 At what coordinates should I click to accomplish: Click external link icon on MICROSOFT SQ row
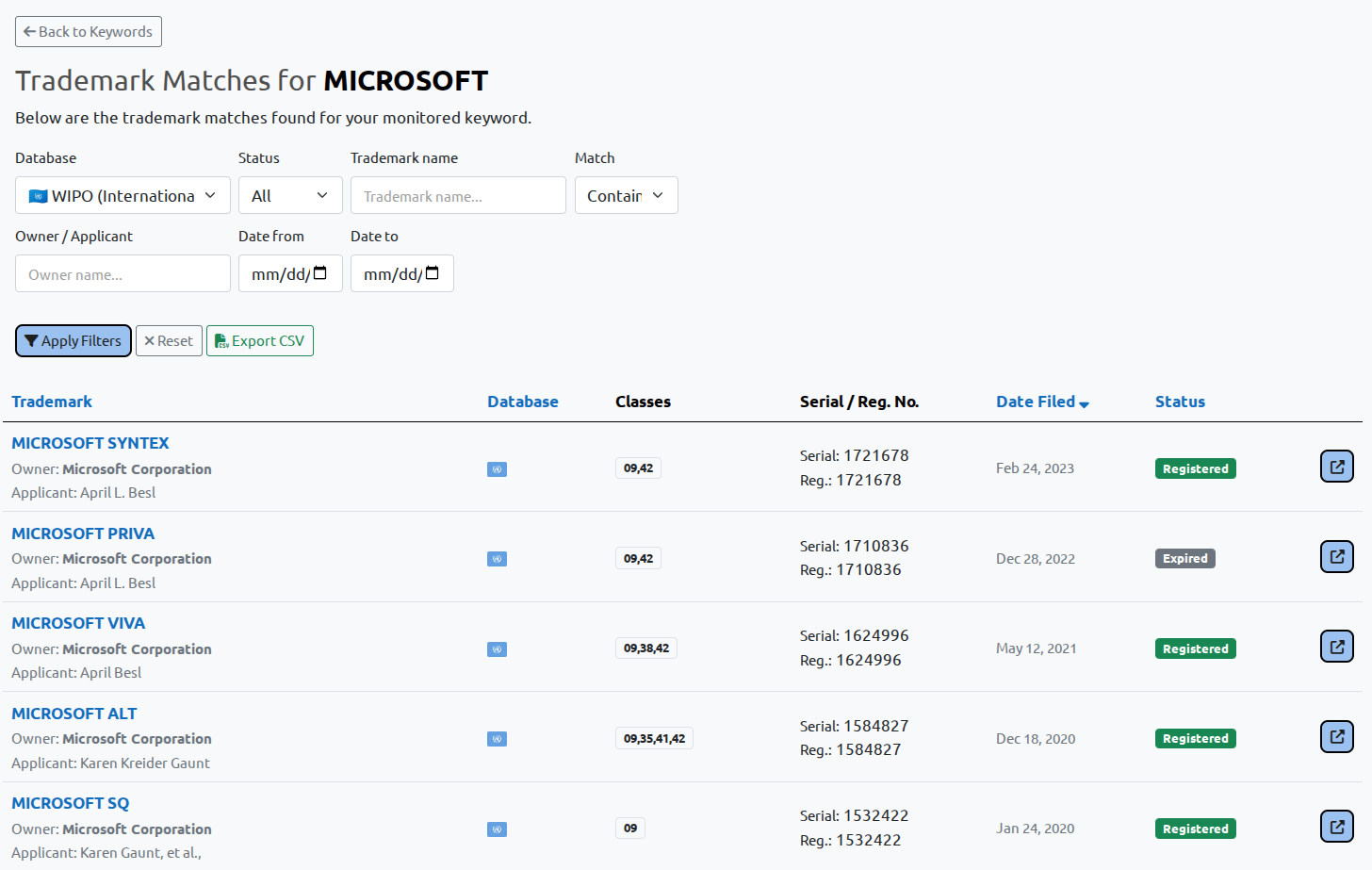[x=1336, y=826]
